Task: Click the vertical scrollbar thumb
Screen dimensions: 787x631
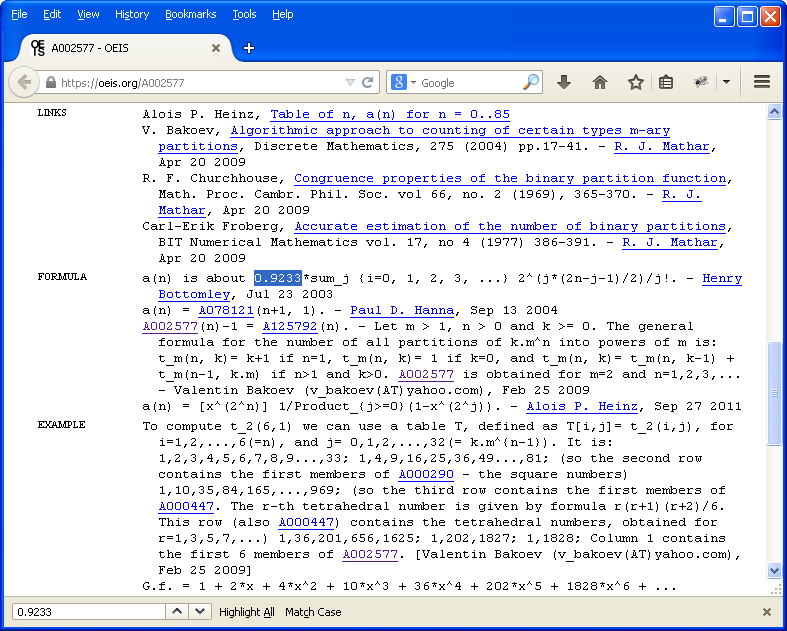Action: [774, 393]
